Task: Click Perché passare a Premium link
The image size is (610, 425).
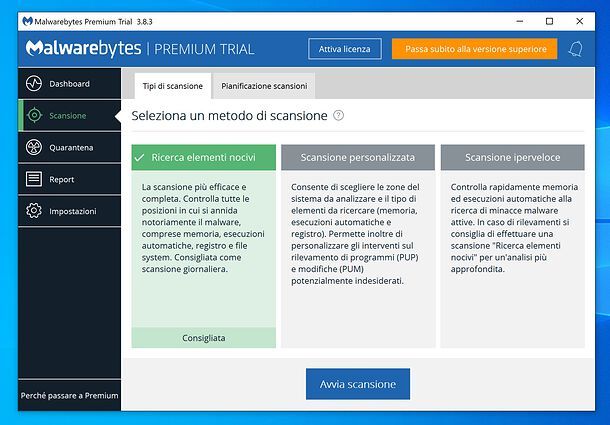Action: click(69, 395)
